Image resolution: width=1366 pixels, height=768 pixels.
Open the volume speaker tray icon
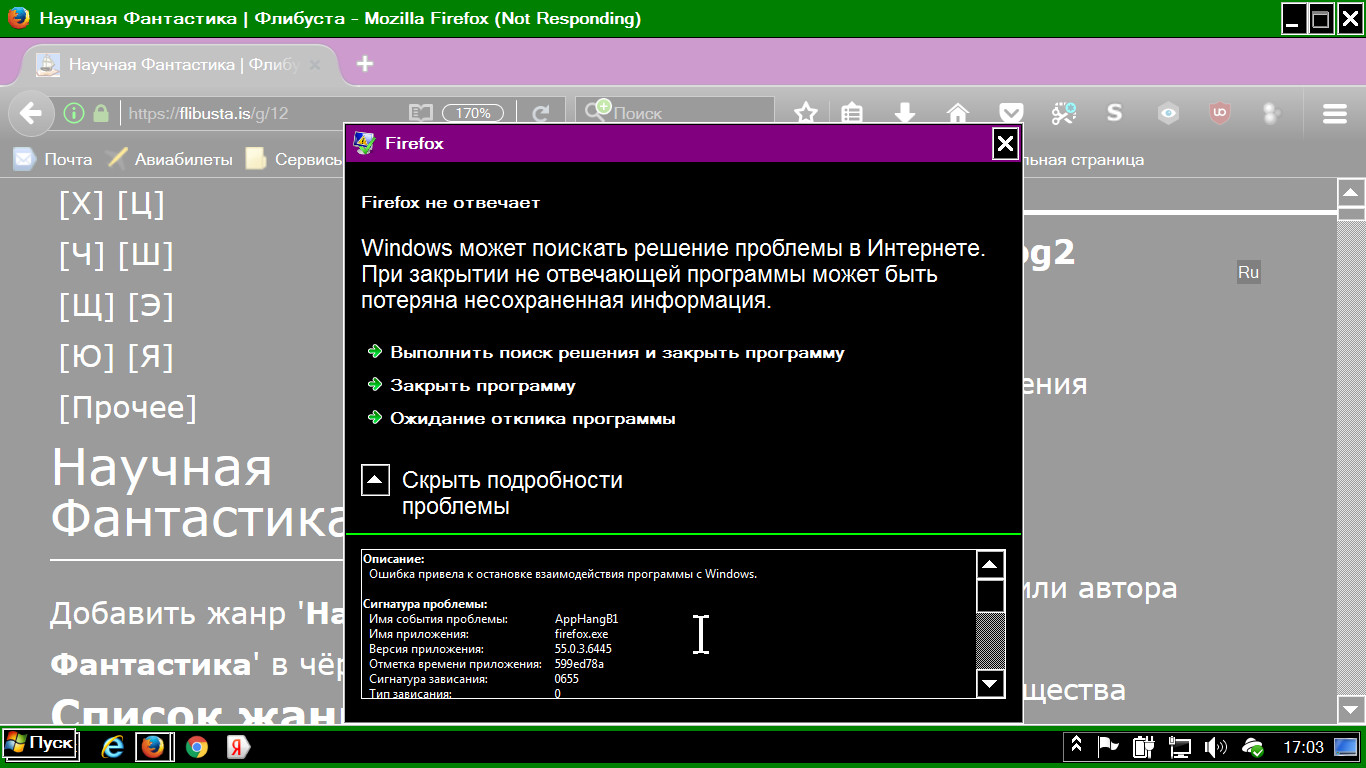1216,746
